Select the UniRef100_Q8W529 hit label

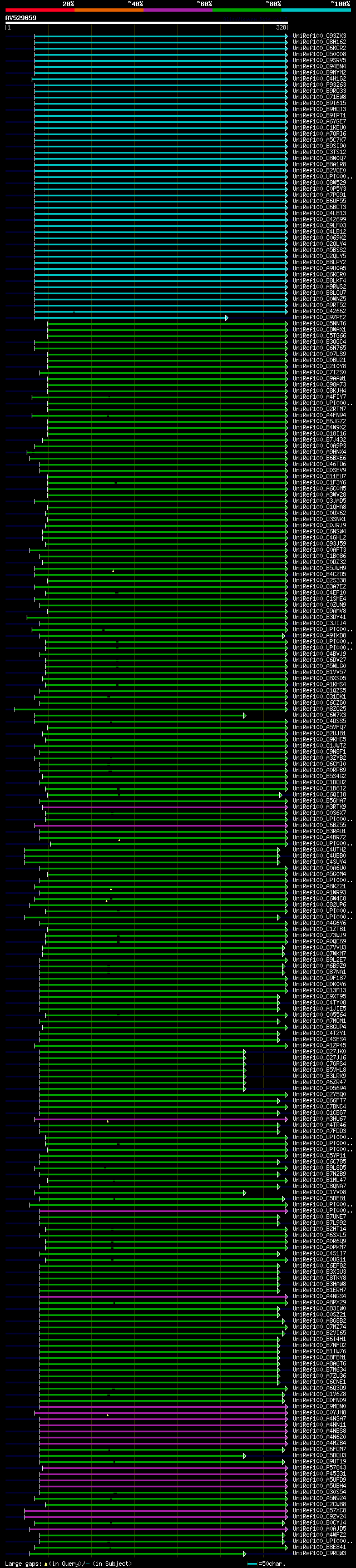tap(319, 182)
